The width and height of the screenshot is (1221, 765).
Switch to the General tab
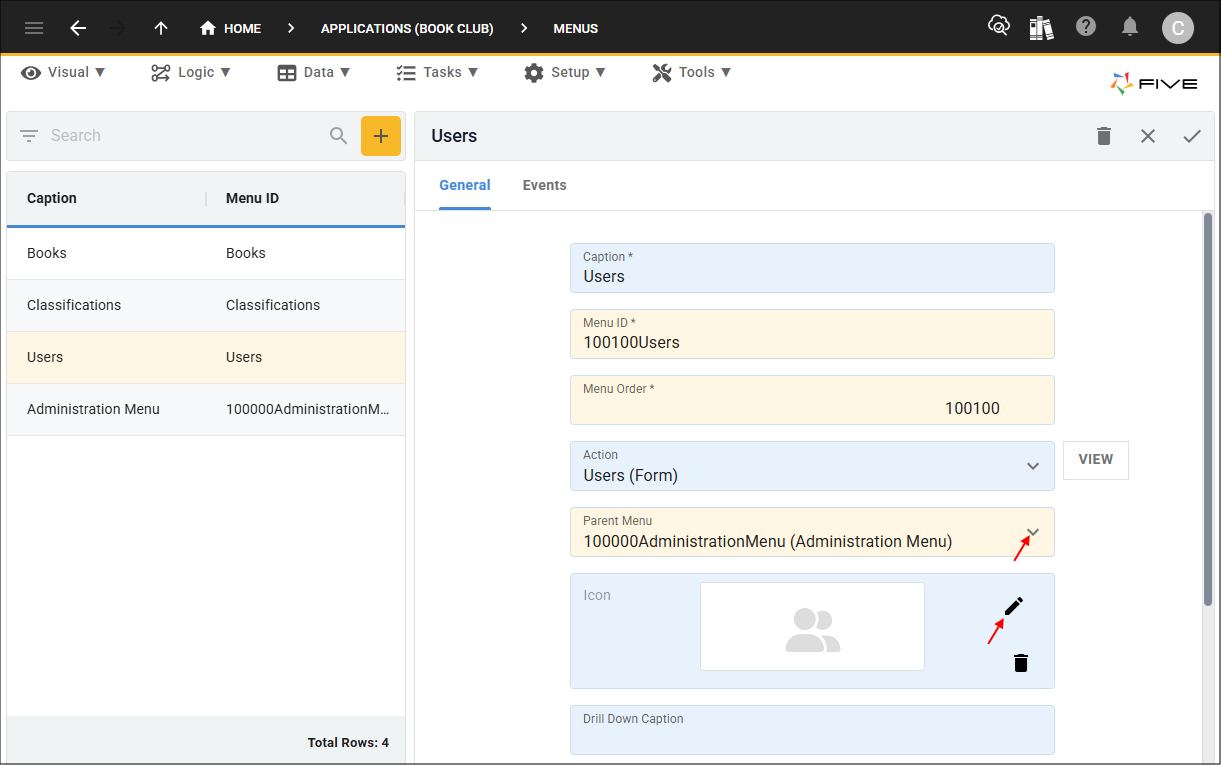(x=465, y=185)
